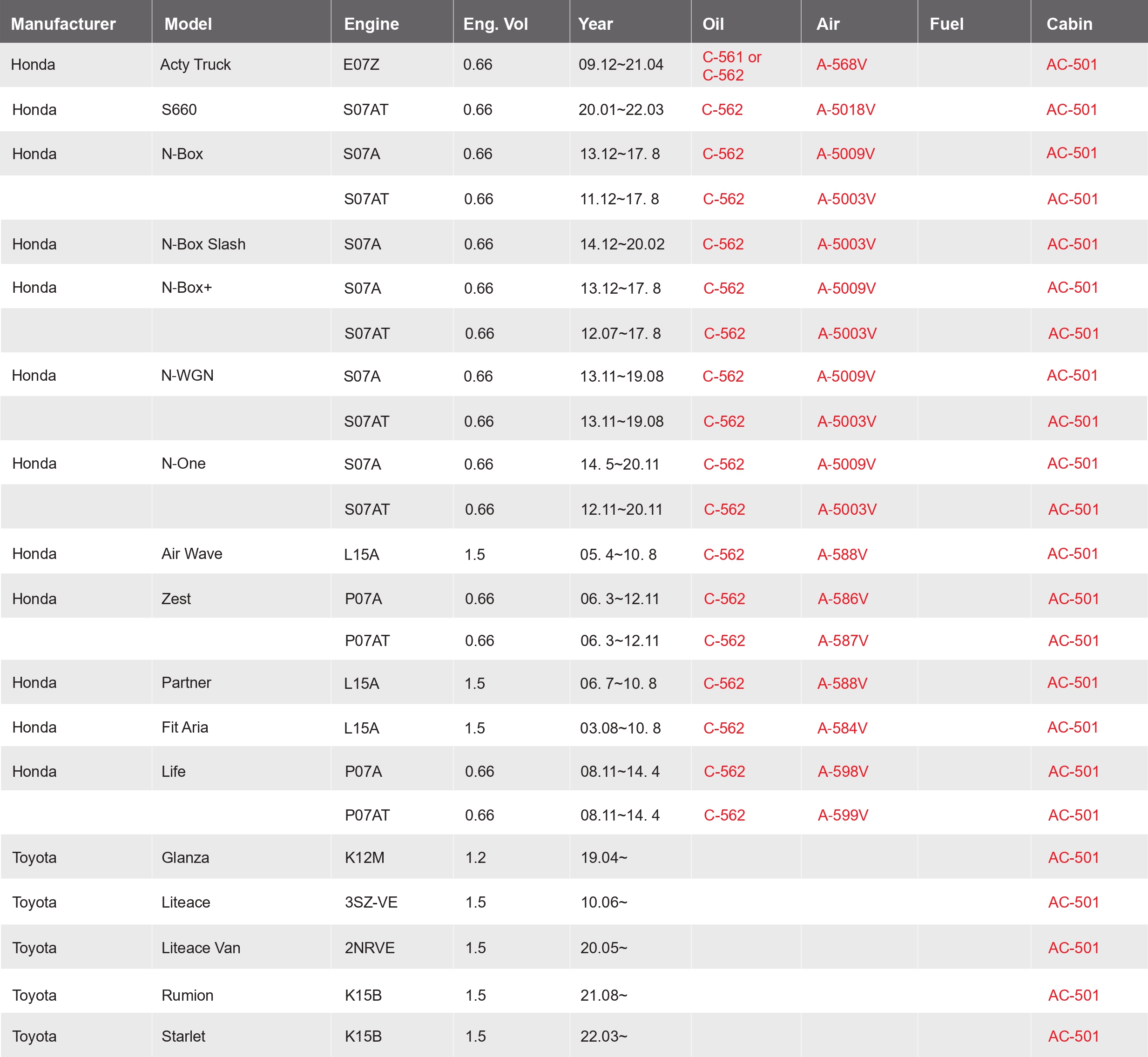1148x1057 pixels.
Task: Click air filter A-587V for P07AT Zest
Action: pos(843,640)
